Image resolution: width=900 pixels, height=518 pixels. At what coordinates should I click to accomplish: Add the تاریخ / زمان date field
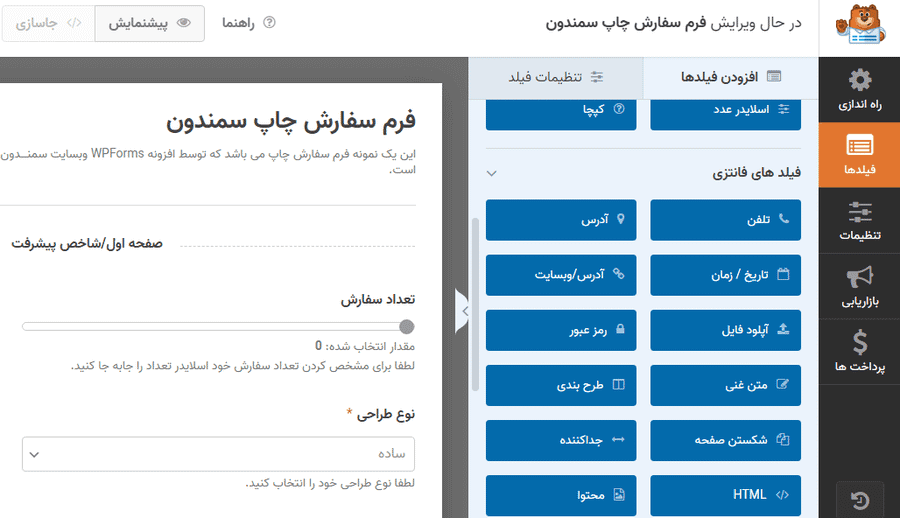[726, 275]
